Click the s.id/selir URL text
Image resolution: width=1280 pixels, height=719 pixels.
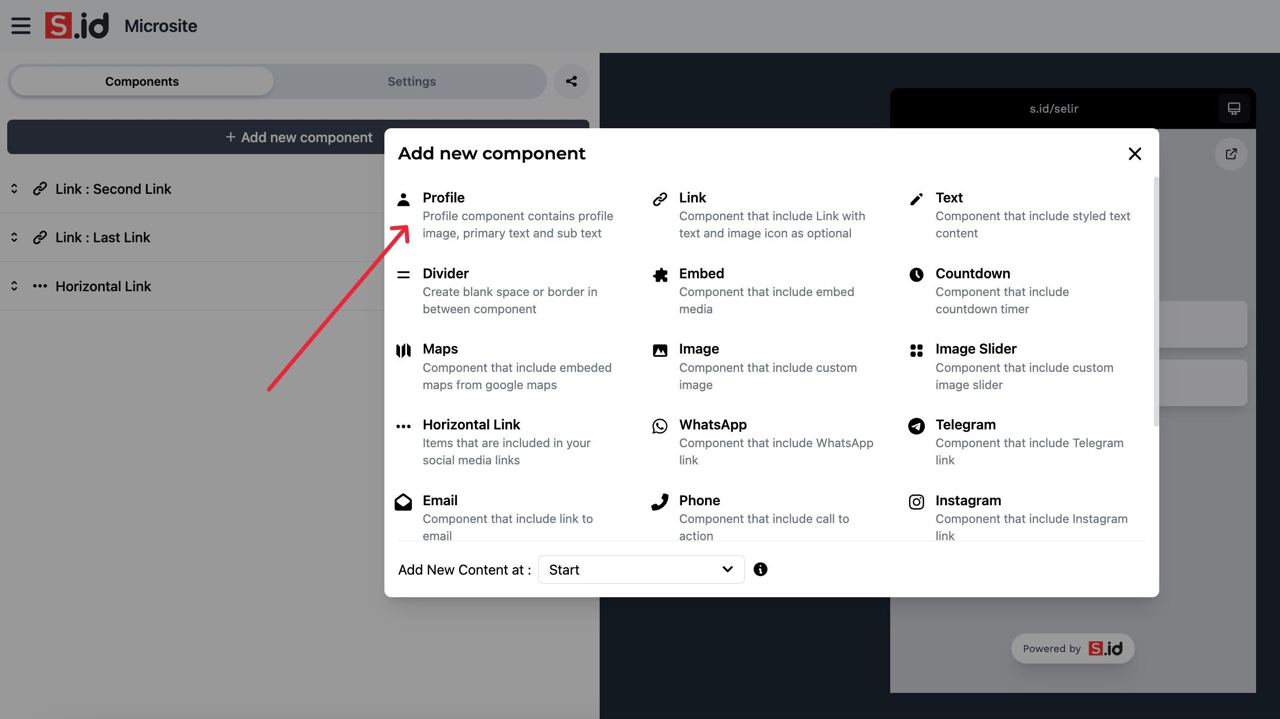pos(1054,108)
